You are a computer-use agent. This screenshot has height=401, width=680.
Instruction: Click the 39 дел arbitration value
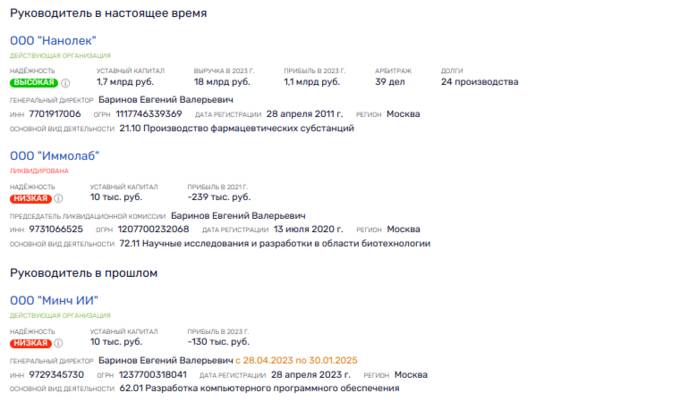(x=390, y=82)
